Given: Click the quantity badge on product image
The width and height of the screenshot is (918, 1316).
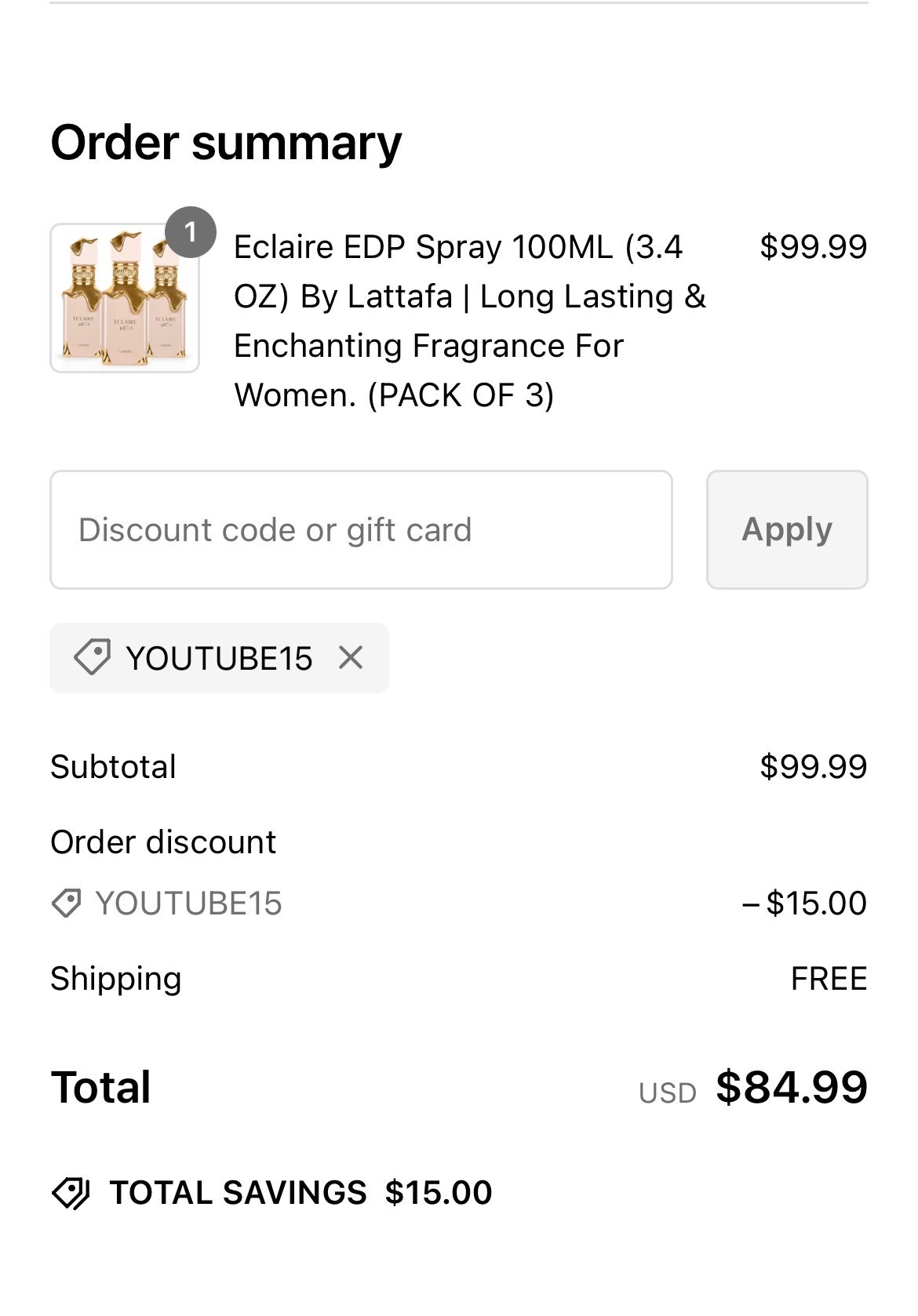Looking at the screenshot, I should pos(190,233).
